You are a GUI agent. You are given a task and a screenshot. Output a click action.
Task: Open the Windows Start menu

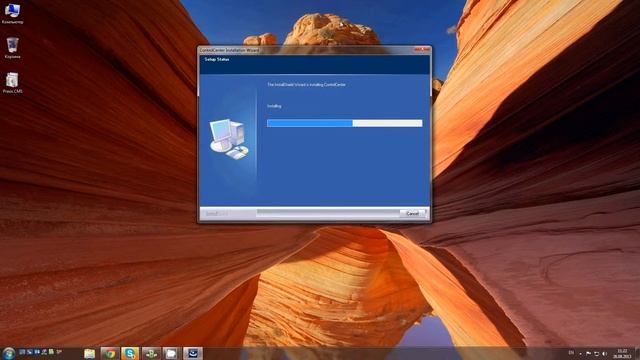pos(9,353)
